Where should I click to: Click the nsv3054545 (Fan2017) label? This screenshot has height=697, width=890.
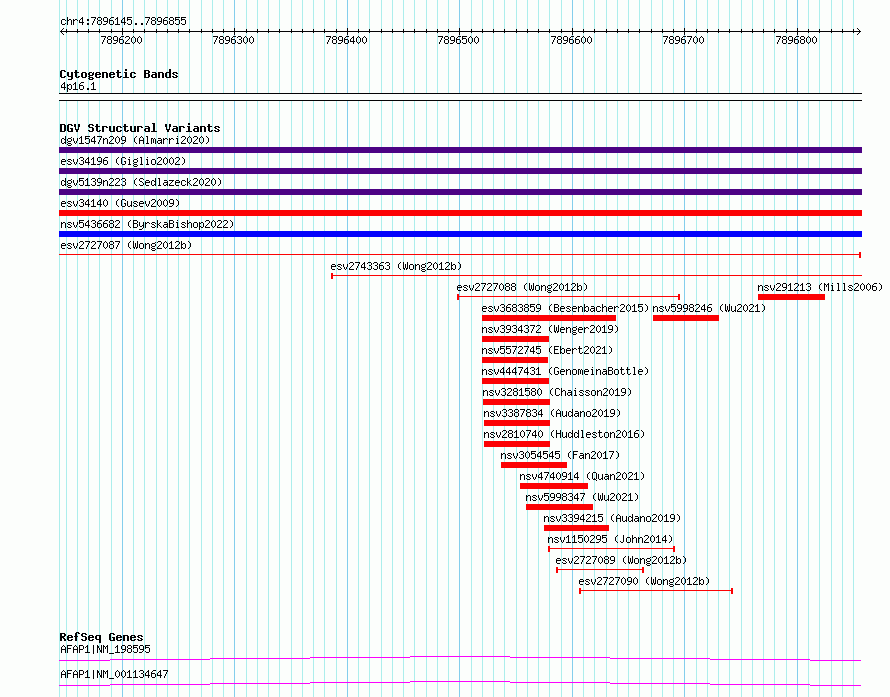tap(560, 455)
